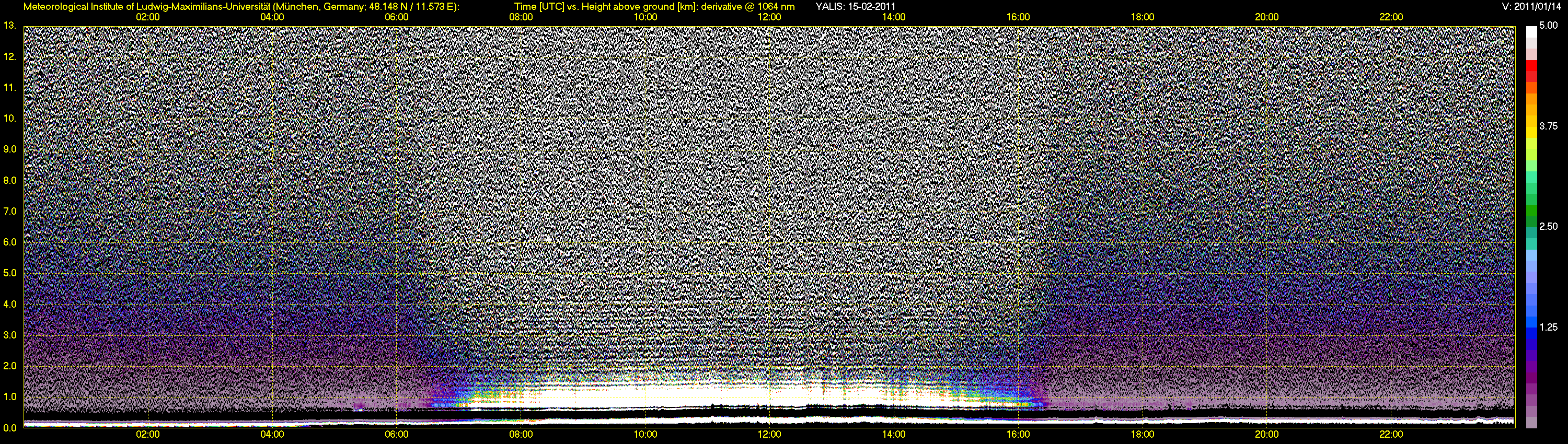Select the 1.25 value beside the color scale
1568x444 pixels.
click(1549, 327)
